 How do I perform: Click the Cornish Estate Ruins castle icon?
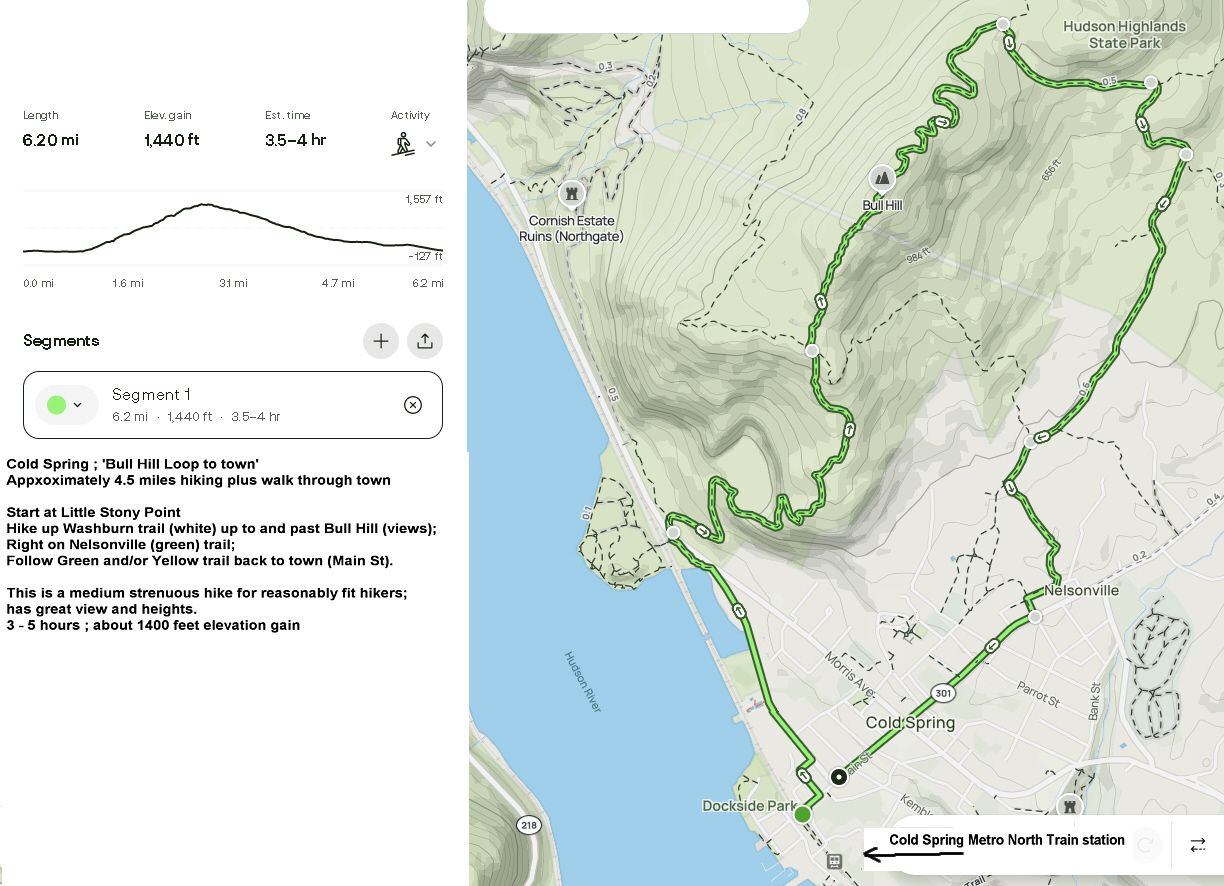point(571,191)
